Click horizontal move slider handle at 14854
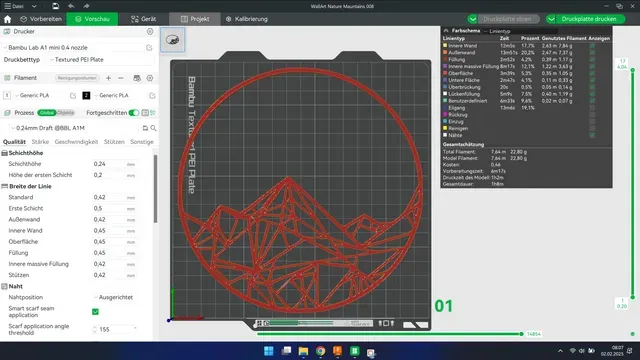The image size is (640, 360). [x=521, y=334]
